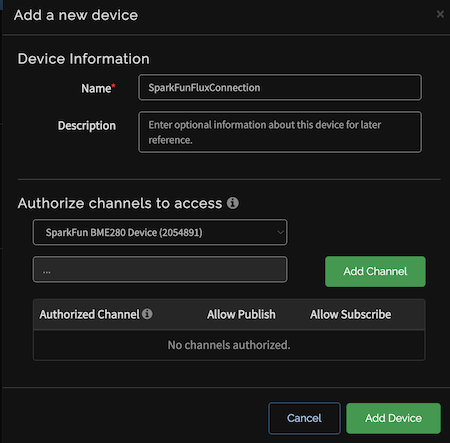
Task: Cancel adding the new device
Action: click(304, 418)
